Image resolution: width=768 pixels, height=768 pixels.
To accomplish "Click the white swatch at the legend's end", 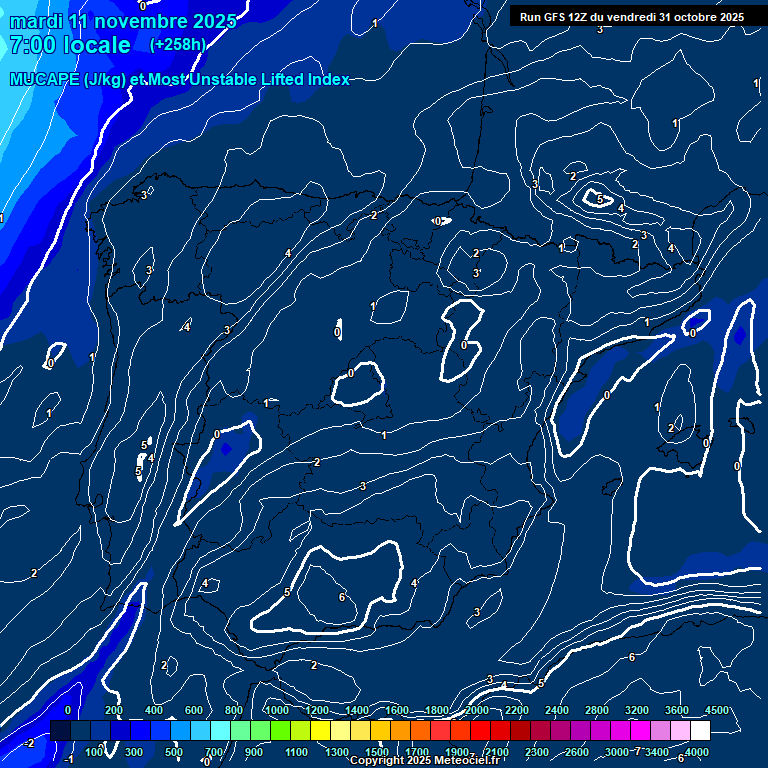I will tap(700, 730).
